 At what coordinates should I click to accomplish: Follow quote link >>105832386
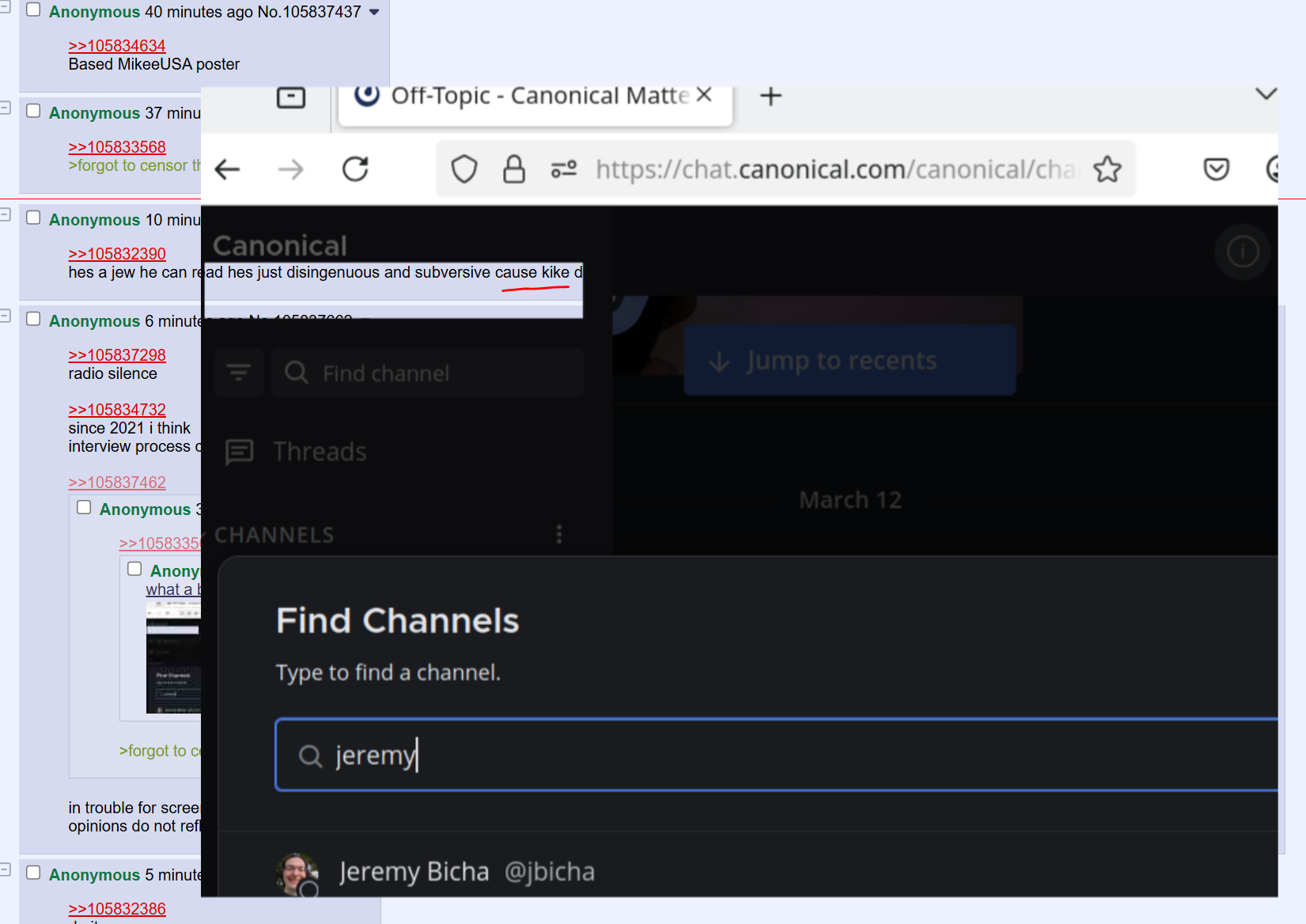click(117, 909)
